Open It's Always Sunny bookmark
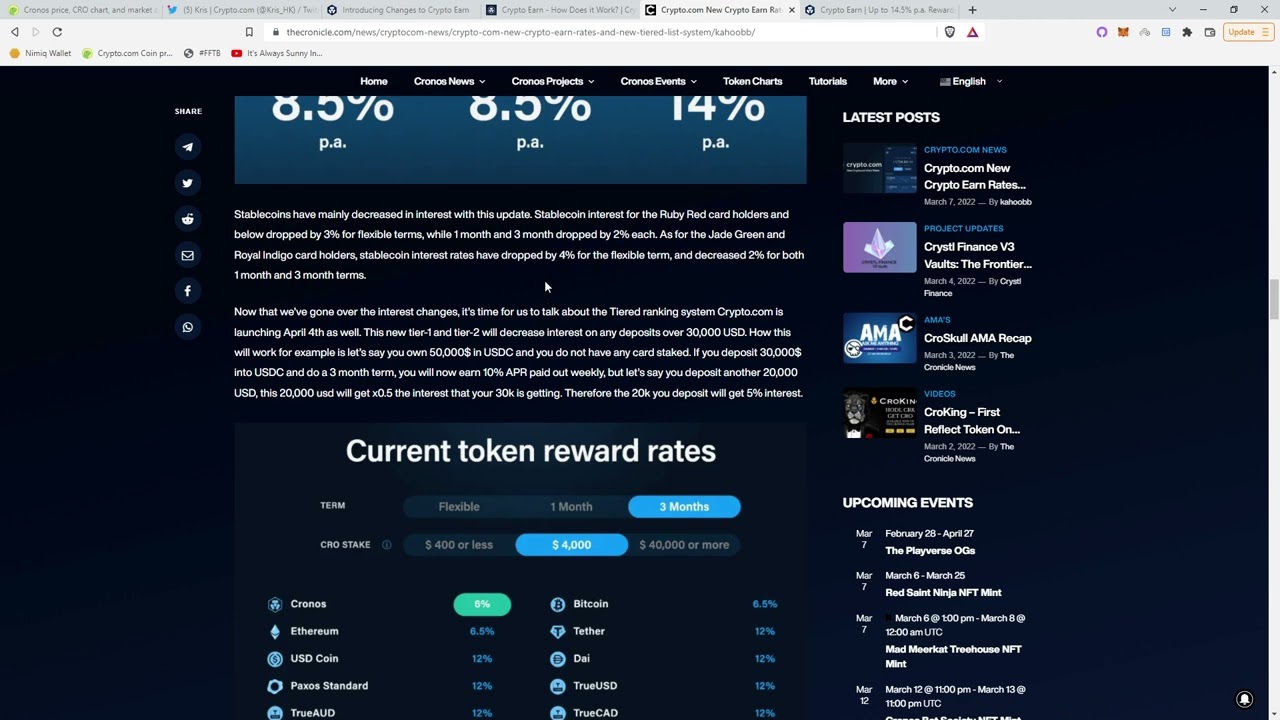The height and width of the screenshot is (720, 1280). click(x=276, y=53)
